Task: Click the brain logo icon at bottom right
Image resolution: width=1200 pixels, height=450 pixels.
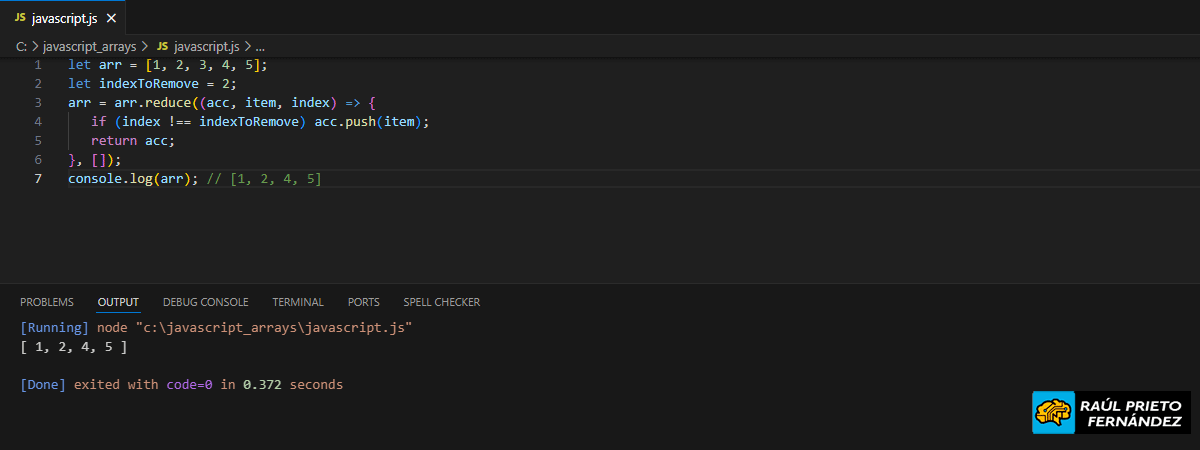Action: coord(1052,412)
